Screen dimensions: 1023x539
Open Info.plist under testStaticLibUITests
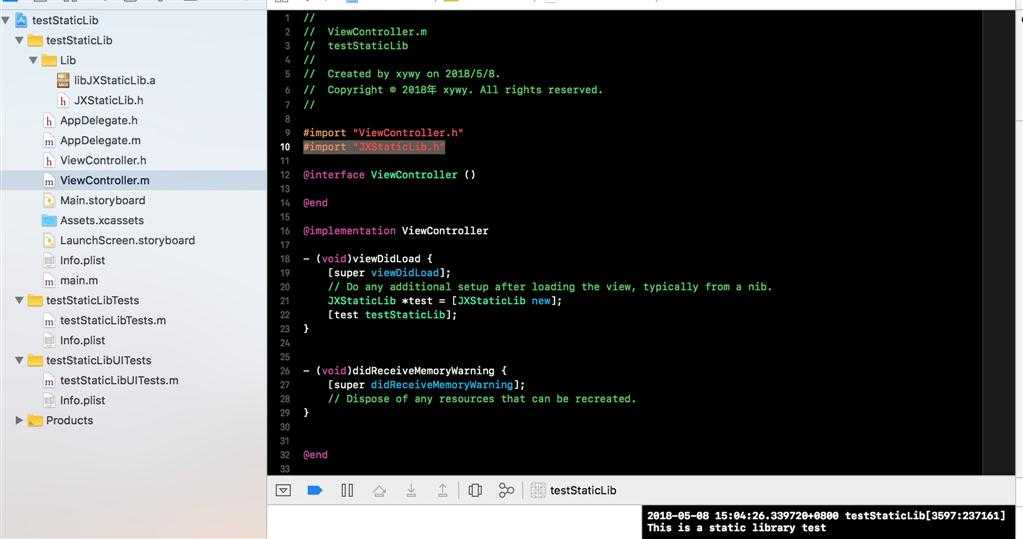[x=82, y=401]
